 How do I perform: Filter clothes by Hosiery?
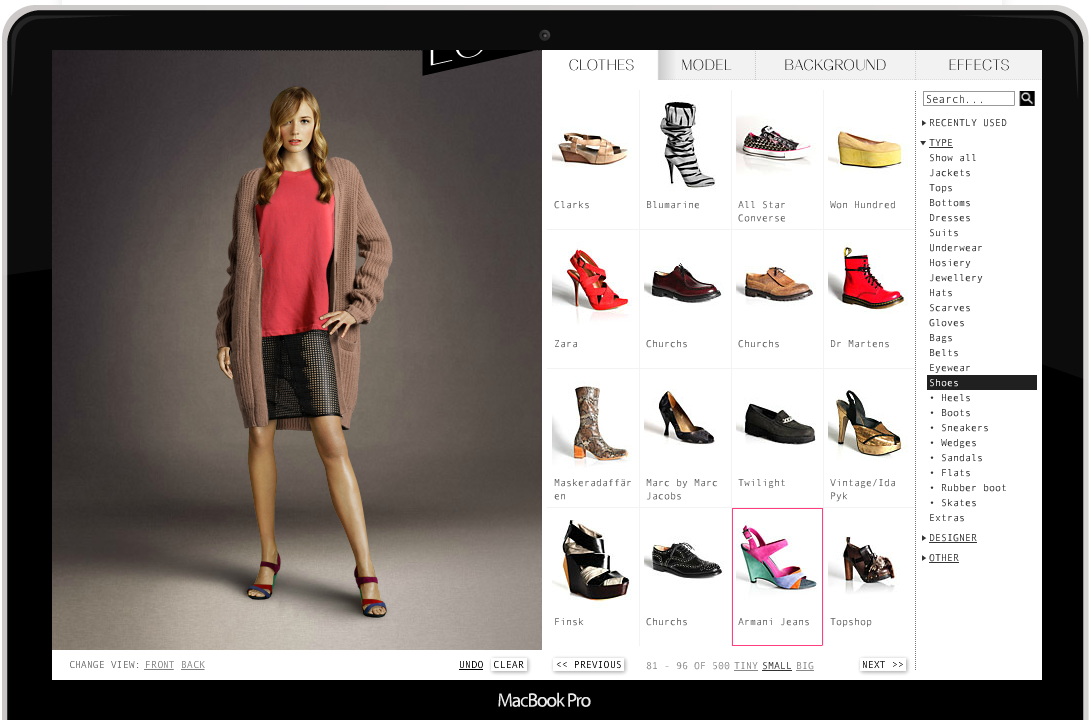point(950,262)
